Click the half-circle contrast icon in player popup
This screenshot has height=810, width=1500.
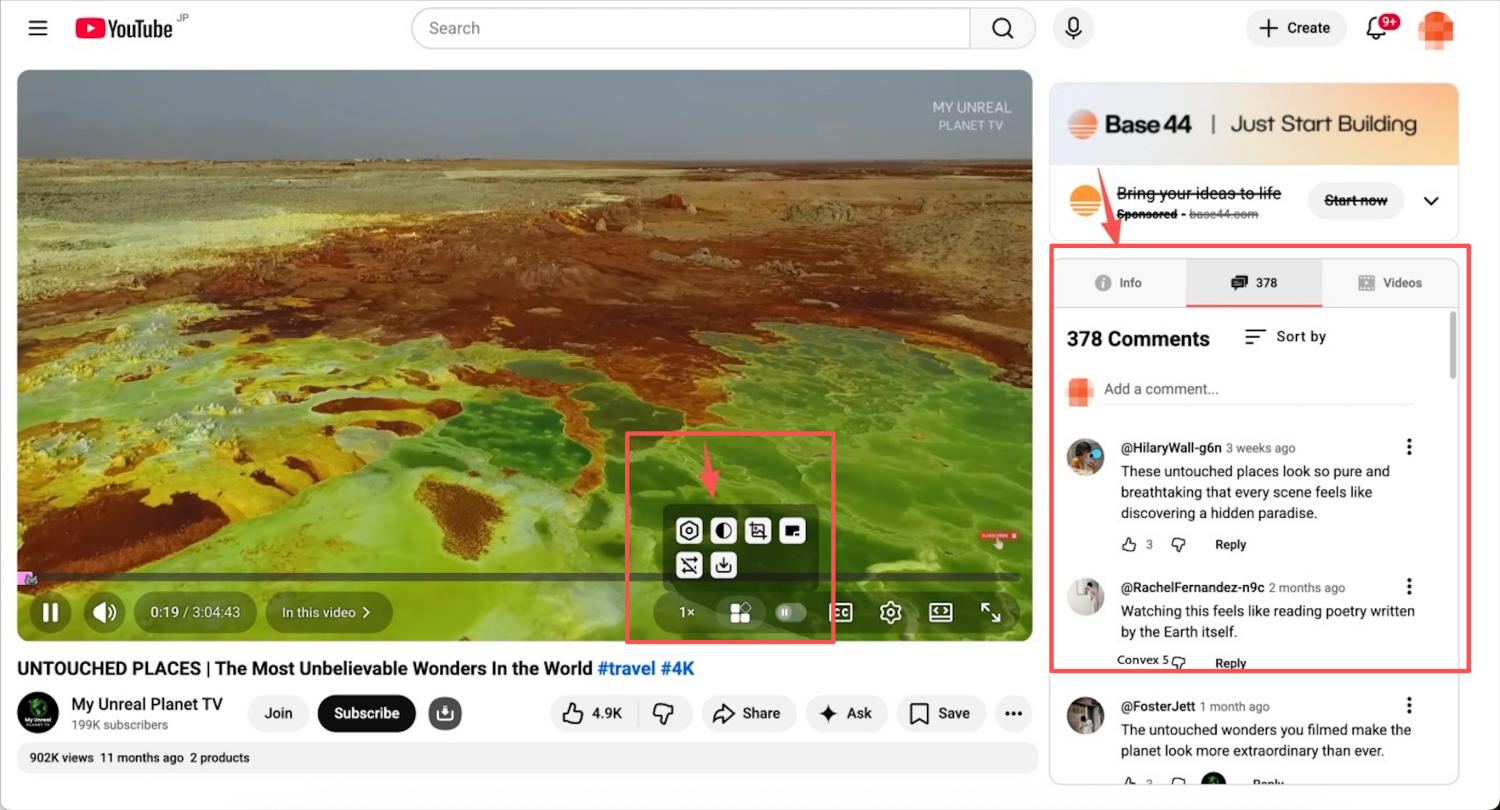click(x=723, y=531)
